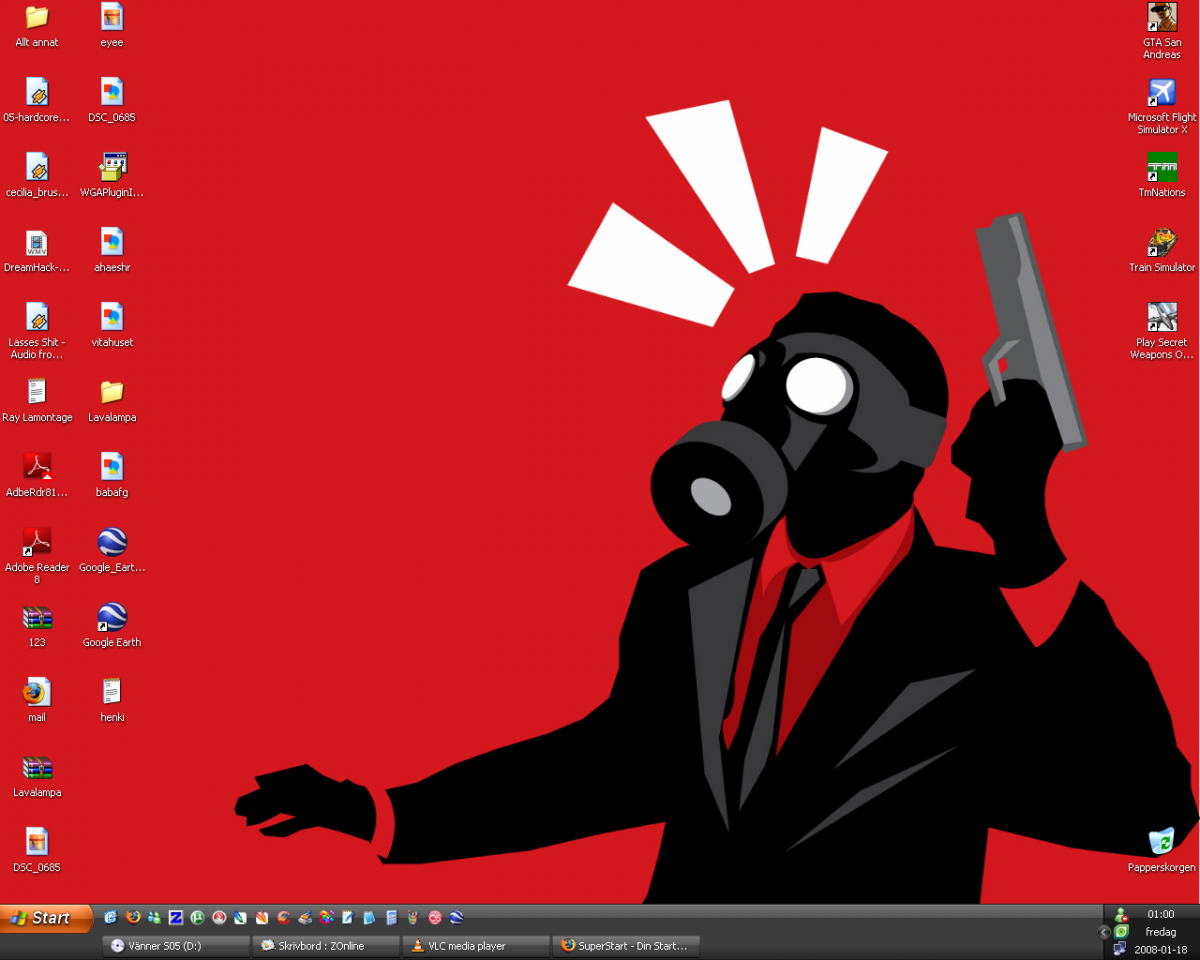Expand hidden system tray icons
The width and height of the screenshot is (1200, 960).
[1105, 932]
